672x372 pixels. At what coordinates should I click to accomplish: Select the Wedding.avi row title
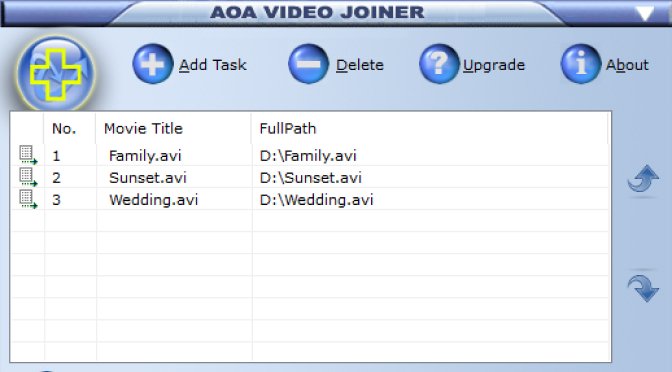click(x=153, y=200)
